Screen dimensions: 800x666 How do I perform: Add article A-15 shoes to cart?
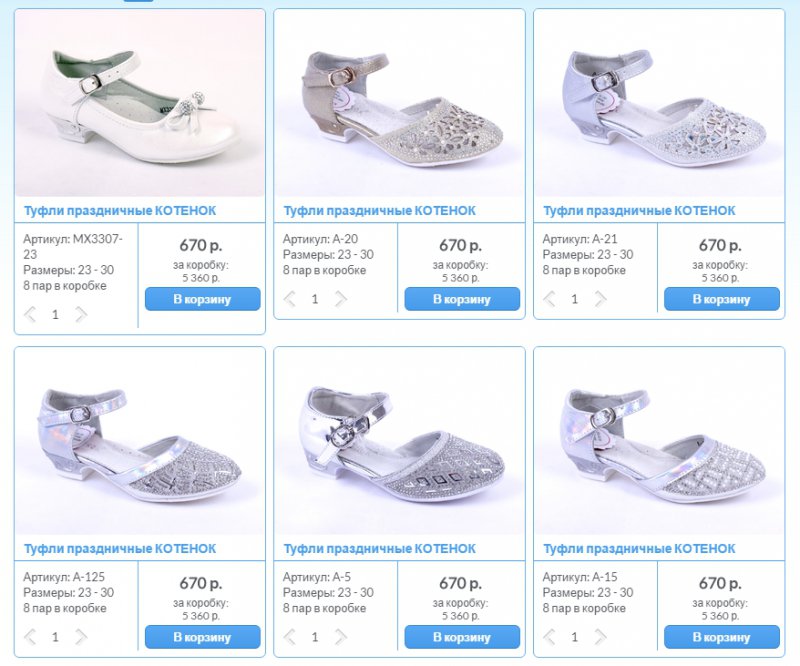pyautogui.click(x=722, y=637)
